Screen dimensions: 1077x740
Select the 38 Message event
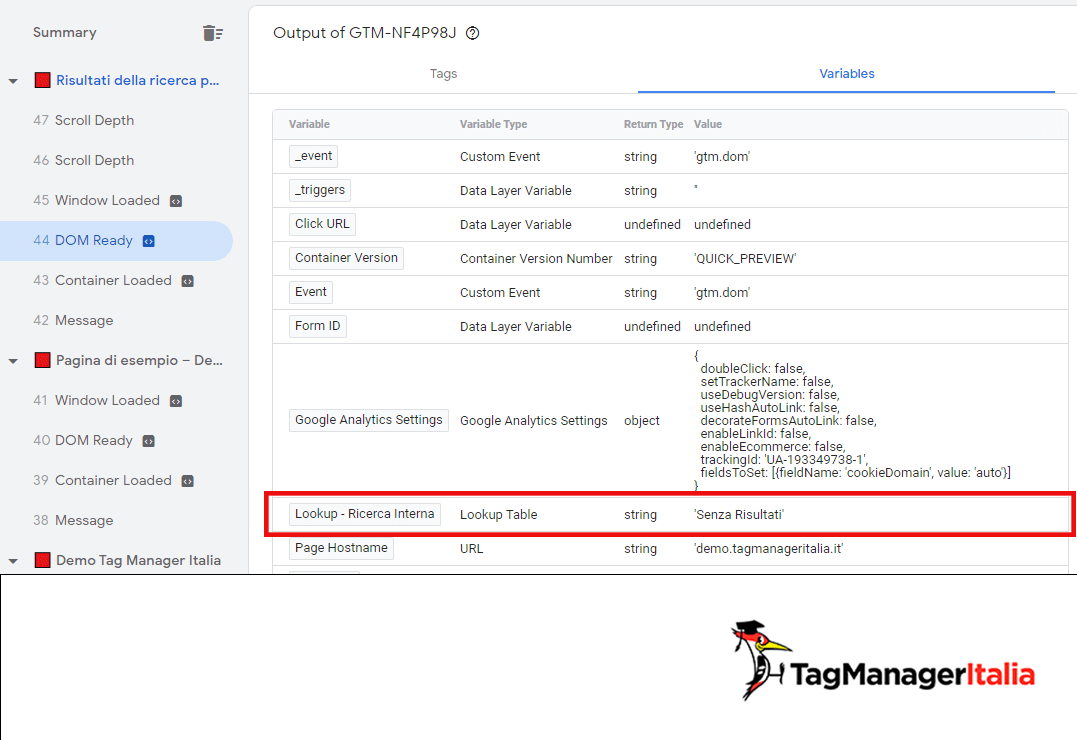pos(73,521)
